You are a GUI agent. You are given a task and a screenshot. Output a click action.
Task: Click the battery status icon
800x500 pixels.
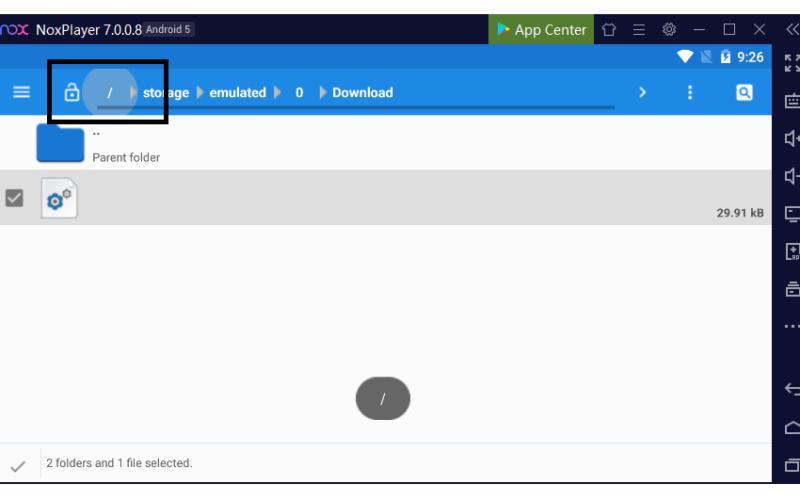point(726,57)
